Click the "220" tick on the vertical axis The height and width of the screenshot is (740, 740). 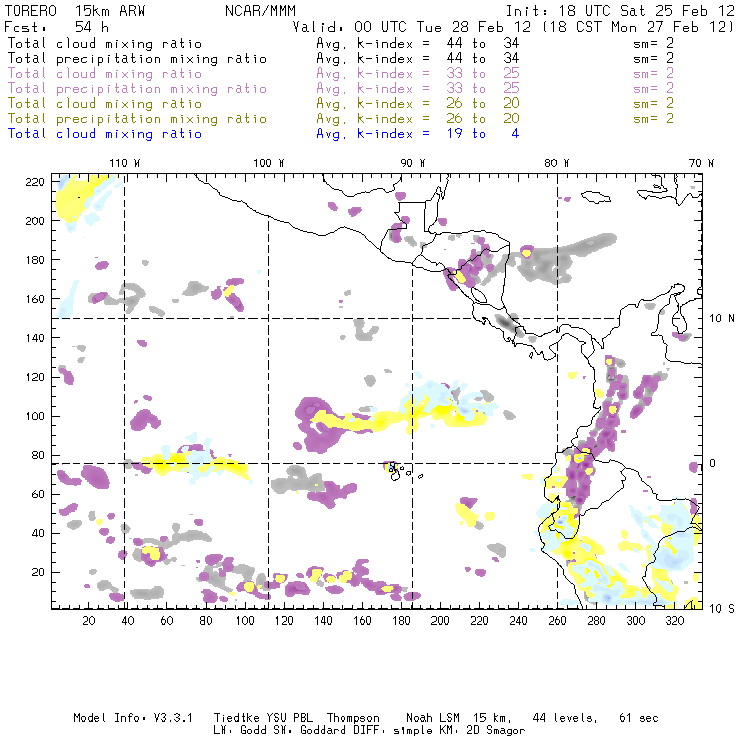(x=35, y=182)
